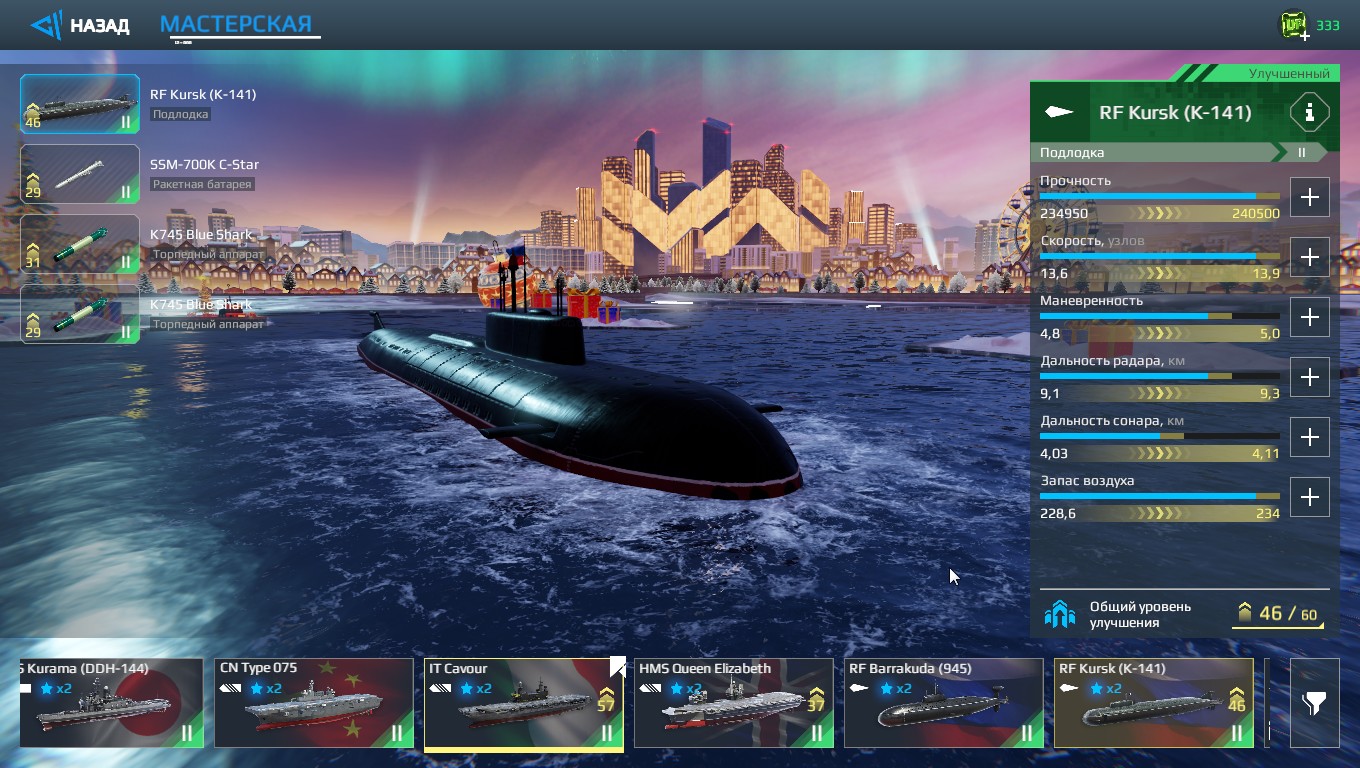This screenshot has height=768, width=1360.
Task: Click the level 37 badge on HMS Queen Elizabeth
Action: [x=816, y=701]
